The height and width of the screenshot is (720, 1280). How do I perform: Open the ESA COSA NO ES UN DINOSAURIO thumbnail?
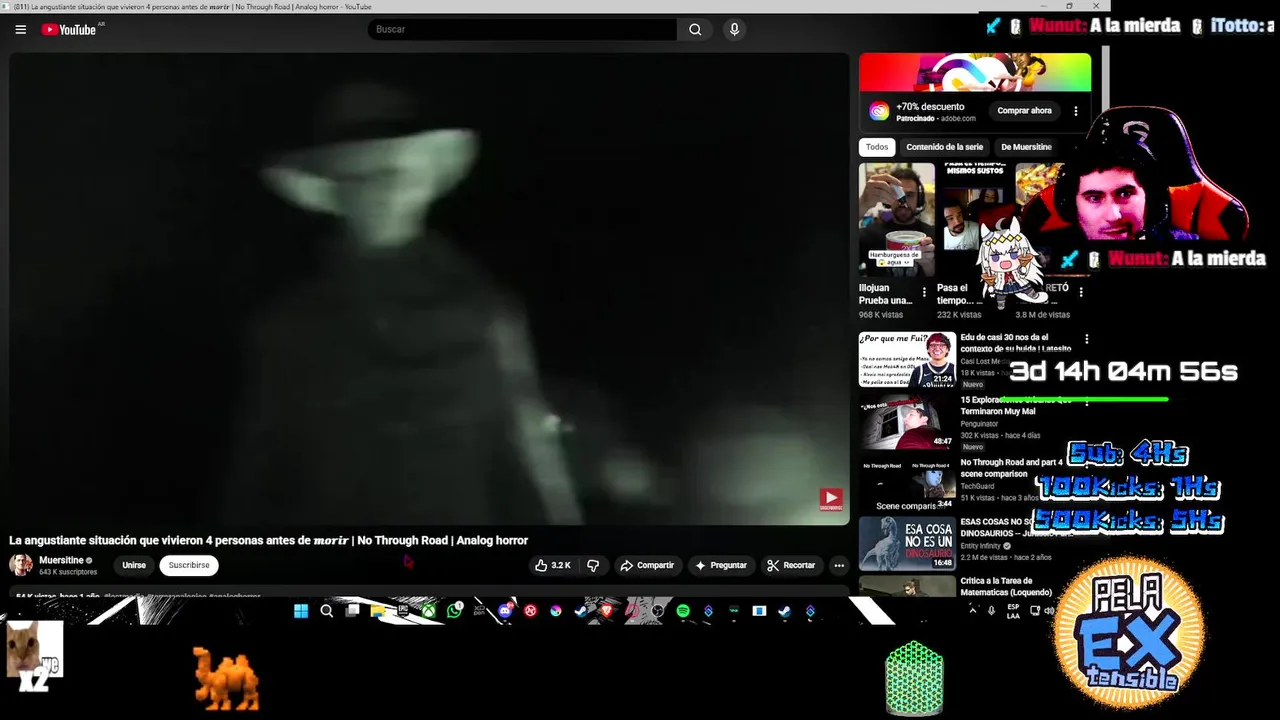point(907,543)
